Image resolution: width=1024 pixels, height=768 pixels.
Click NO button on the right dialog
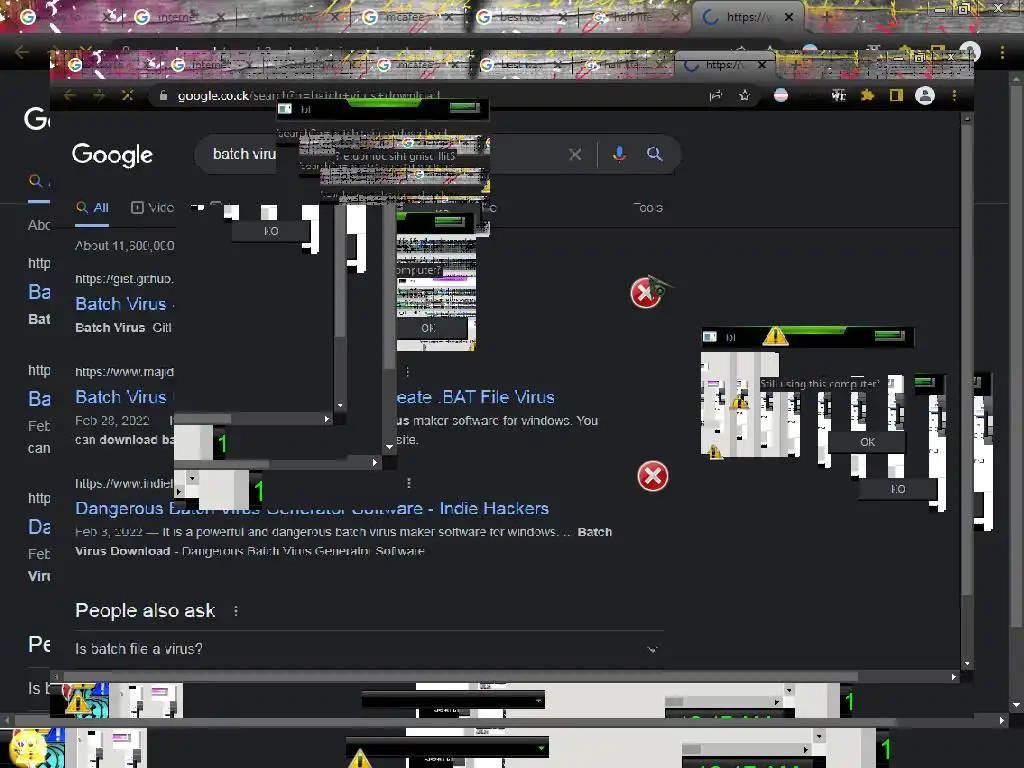click(x=898, y=489)
